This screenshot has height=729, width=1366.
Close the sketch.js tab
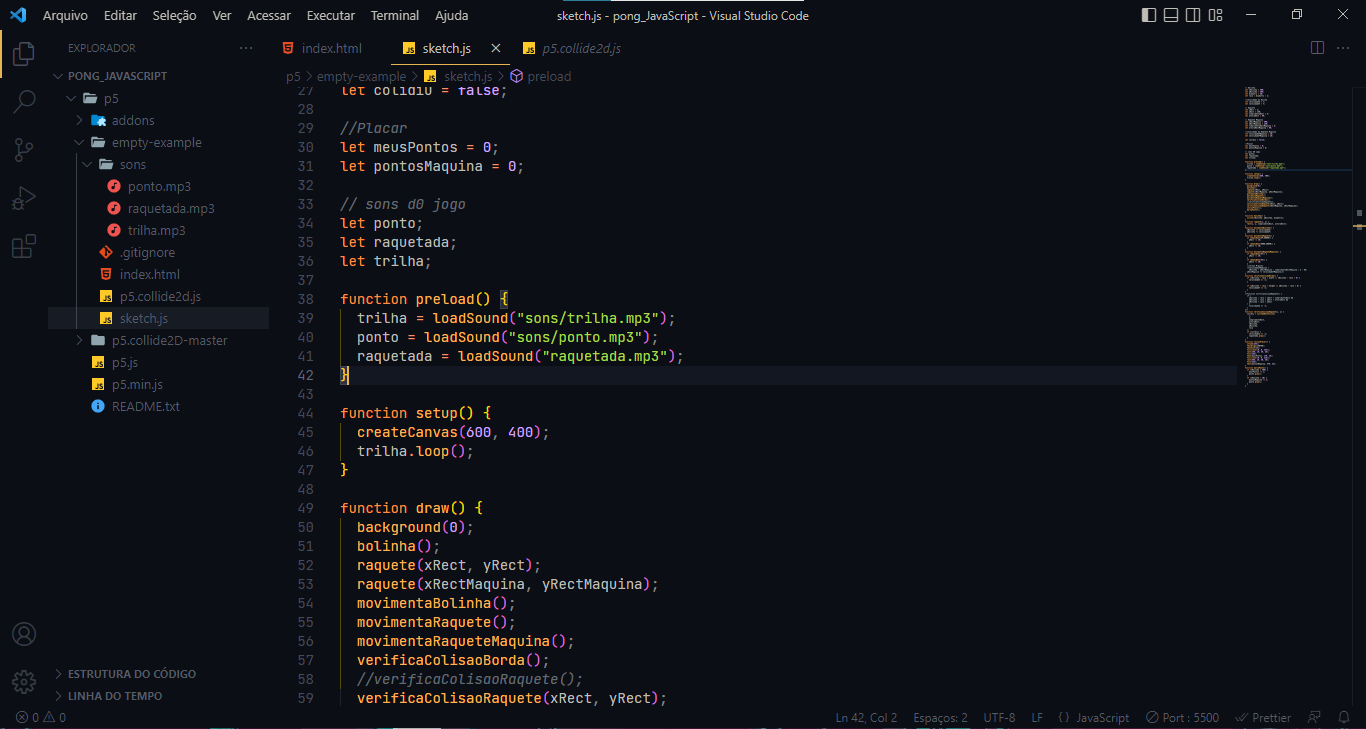(x=494, y=48)
